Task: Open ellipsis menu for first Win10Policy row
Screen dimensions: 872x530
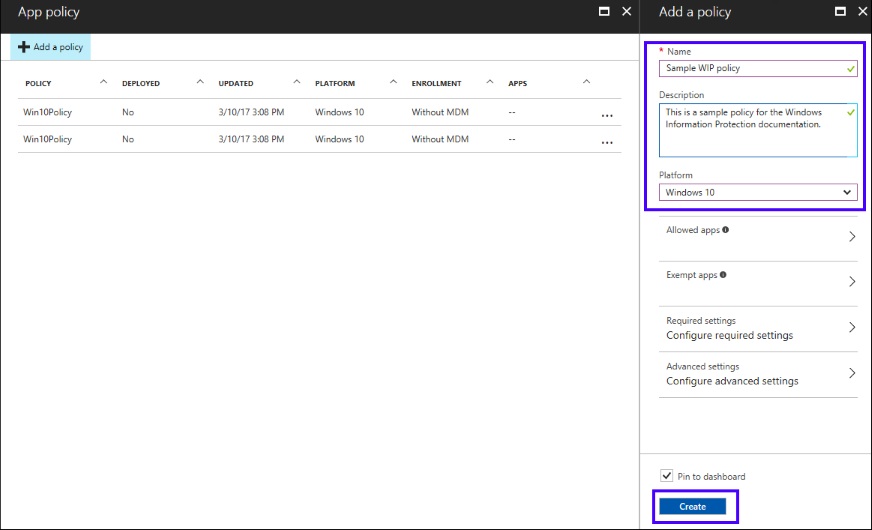Action: coord(606,116)
